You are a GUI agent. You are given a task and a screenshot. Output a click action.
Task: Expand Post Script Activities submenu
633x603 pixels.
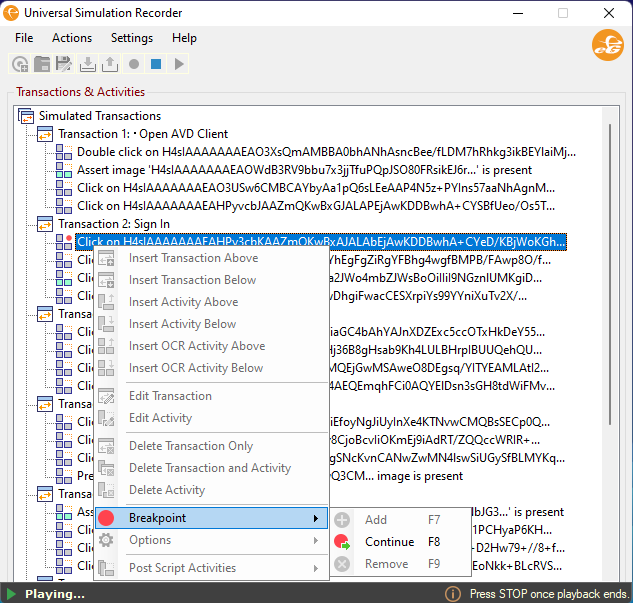[212, 568]
